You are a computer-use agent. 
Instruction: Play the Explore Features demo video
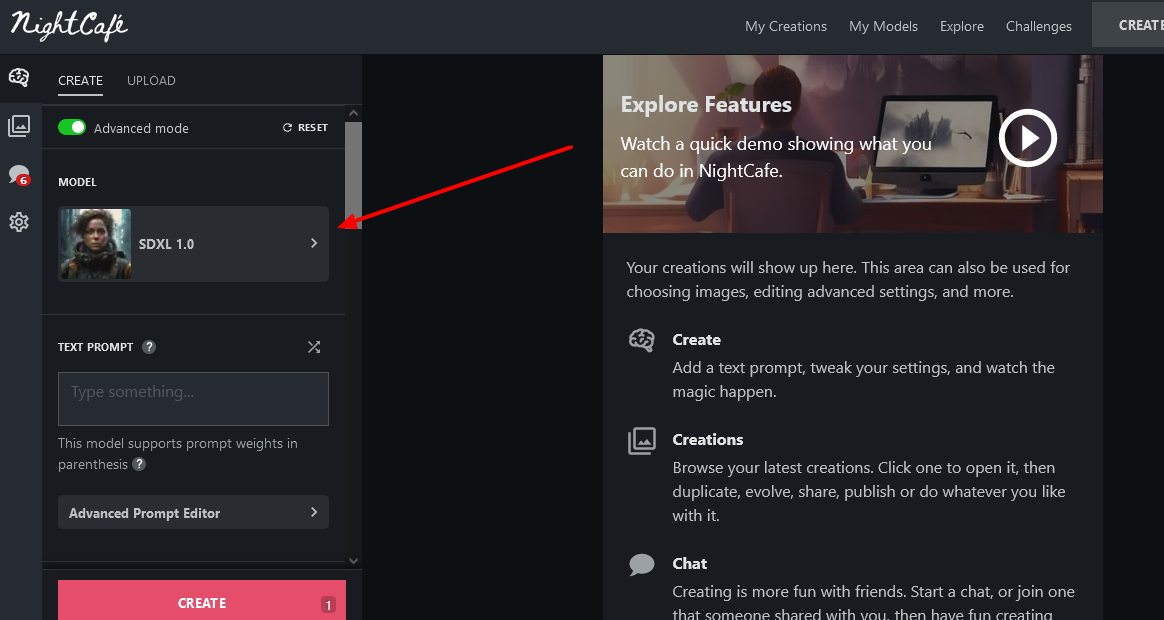[x=1027, y=138]
